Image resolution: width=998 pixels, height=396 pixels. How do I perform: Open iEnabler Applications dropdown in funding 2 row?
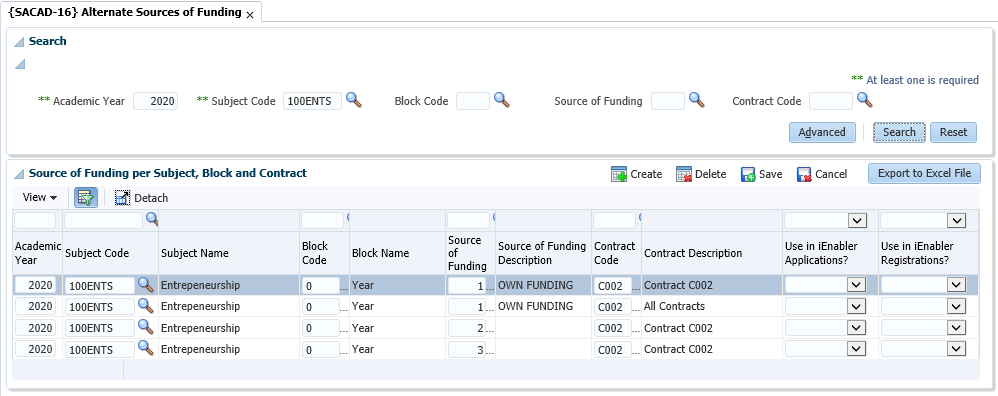coord(857,329)
